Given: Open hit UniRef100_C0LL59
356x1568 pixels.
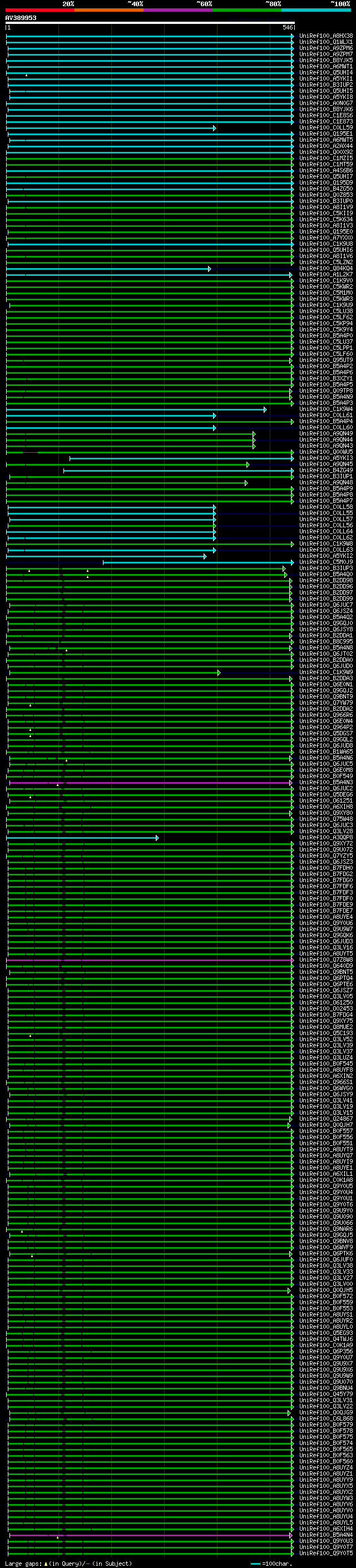Looking at the screenshot, I should pyautogui.click(x=325, y=128).
